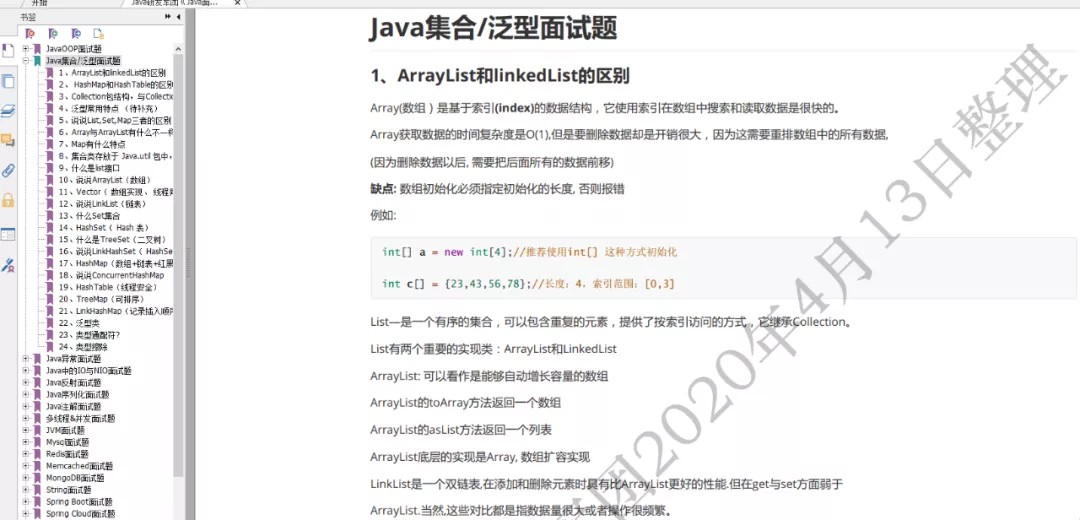Open the form fields panel icon
1080x520 pixels.
(8, 234)
